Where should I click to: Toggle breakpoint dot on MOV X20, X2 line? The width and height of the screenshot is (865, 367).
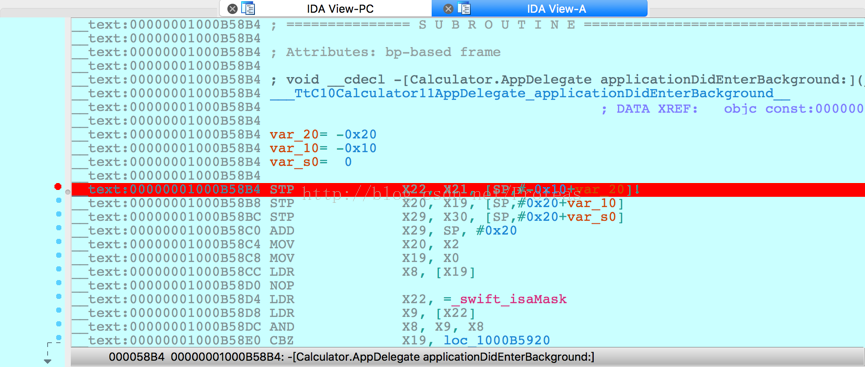pyautogui.click(x=58, y=242)
